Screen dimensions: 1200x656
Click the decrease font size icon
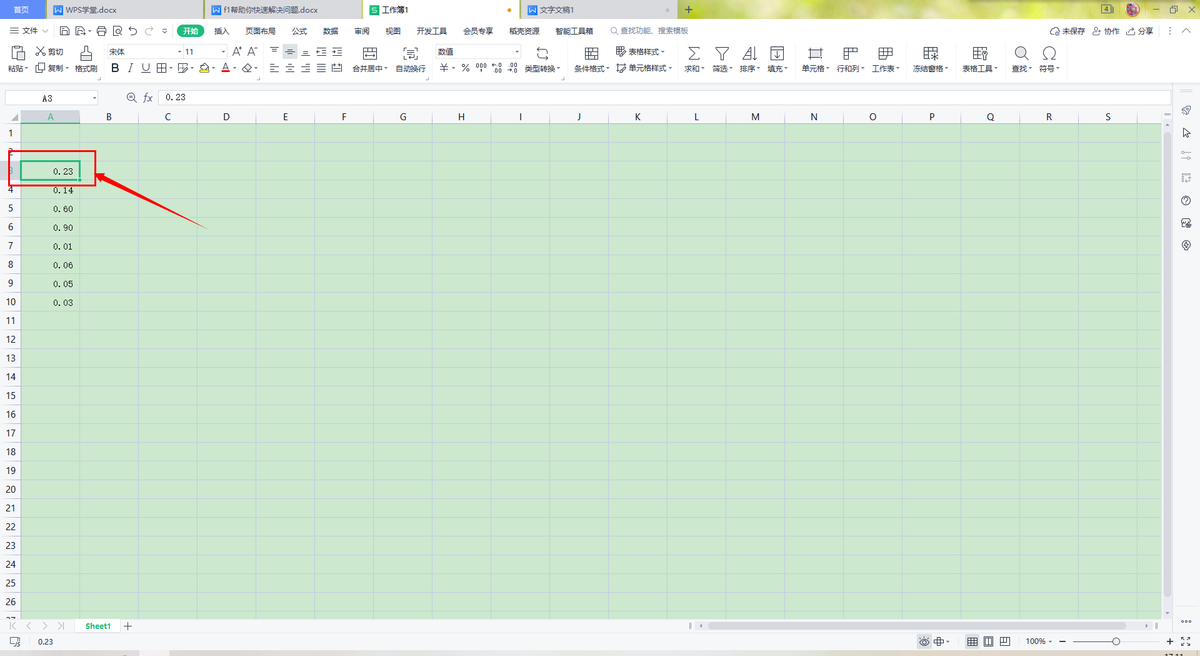(252, 51)
